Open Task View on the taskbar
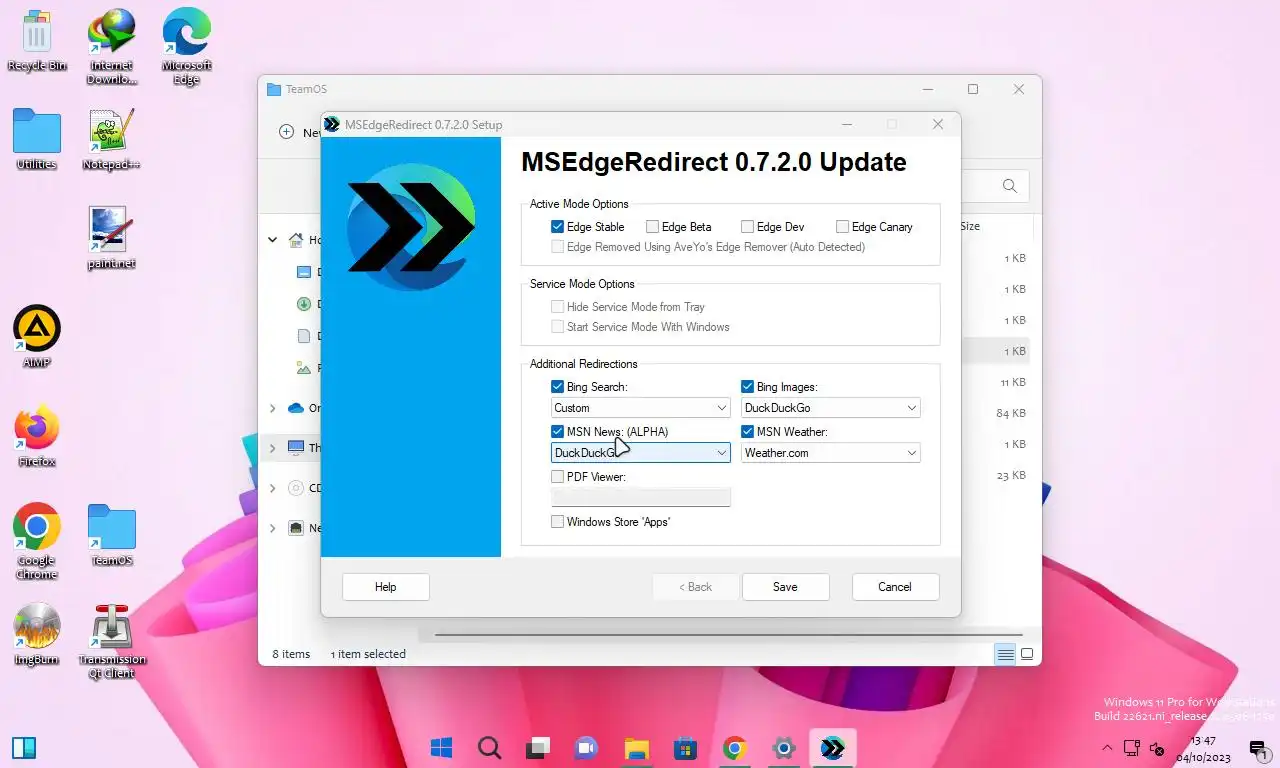 (x=538, y=747)
